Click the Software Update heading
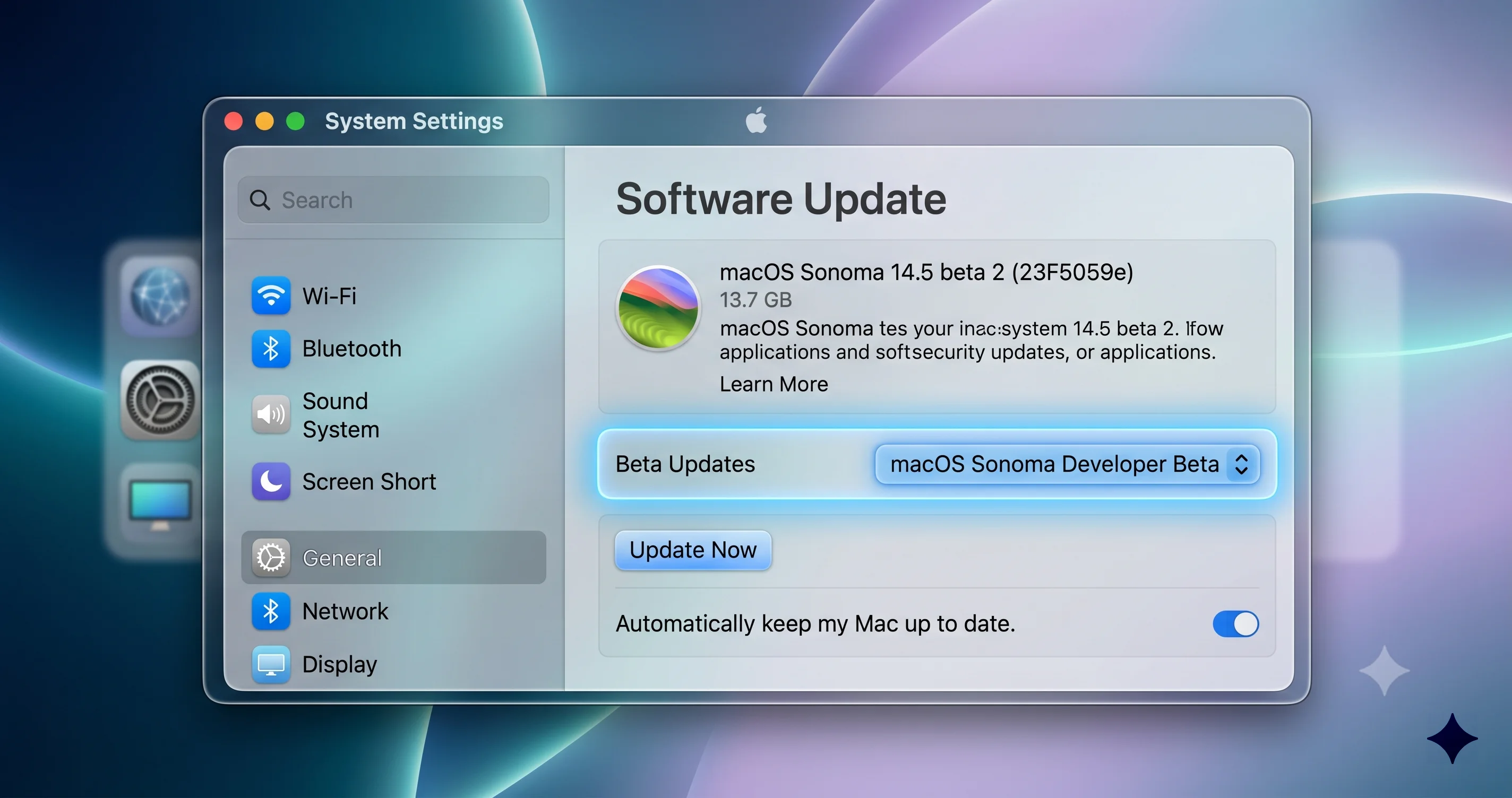 780,199
